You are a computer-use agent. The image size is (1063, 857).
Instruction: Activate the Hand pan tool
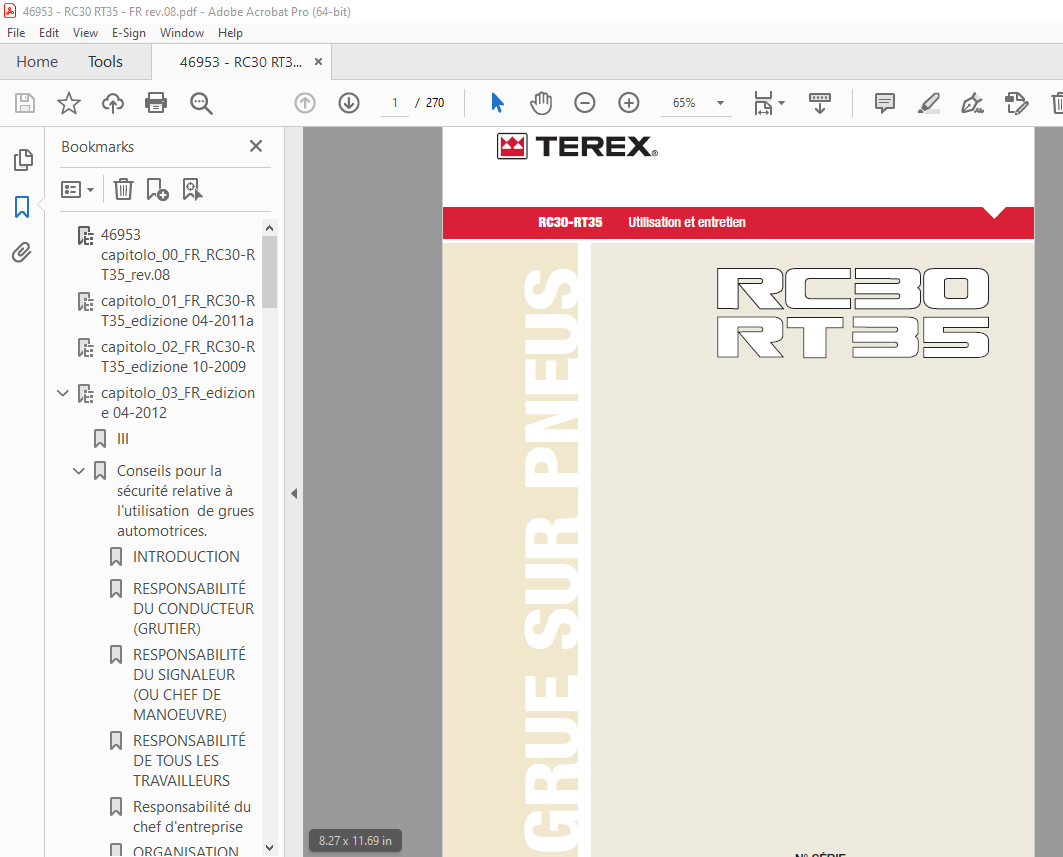point(541,103)
